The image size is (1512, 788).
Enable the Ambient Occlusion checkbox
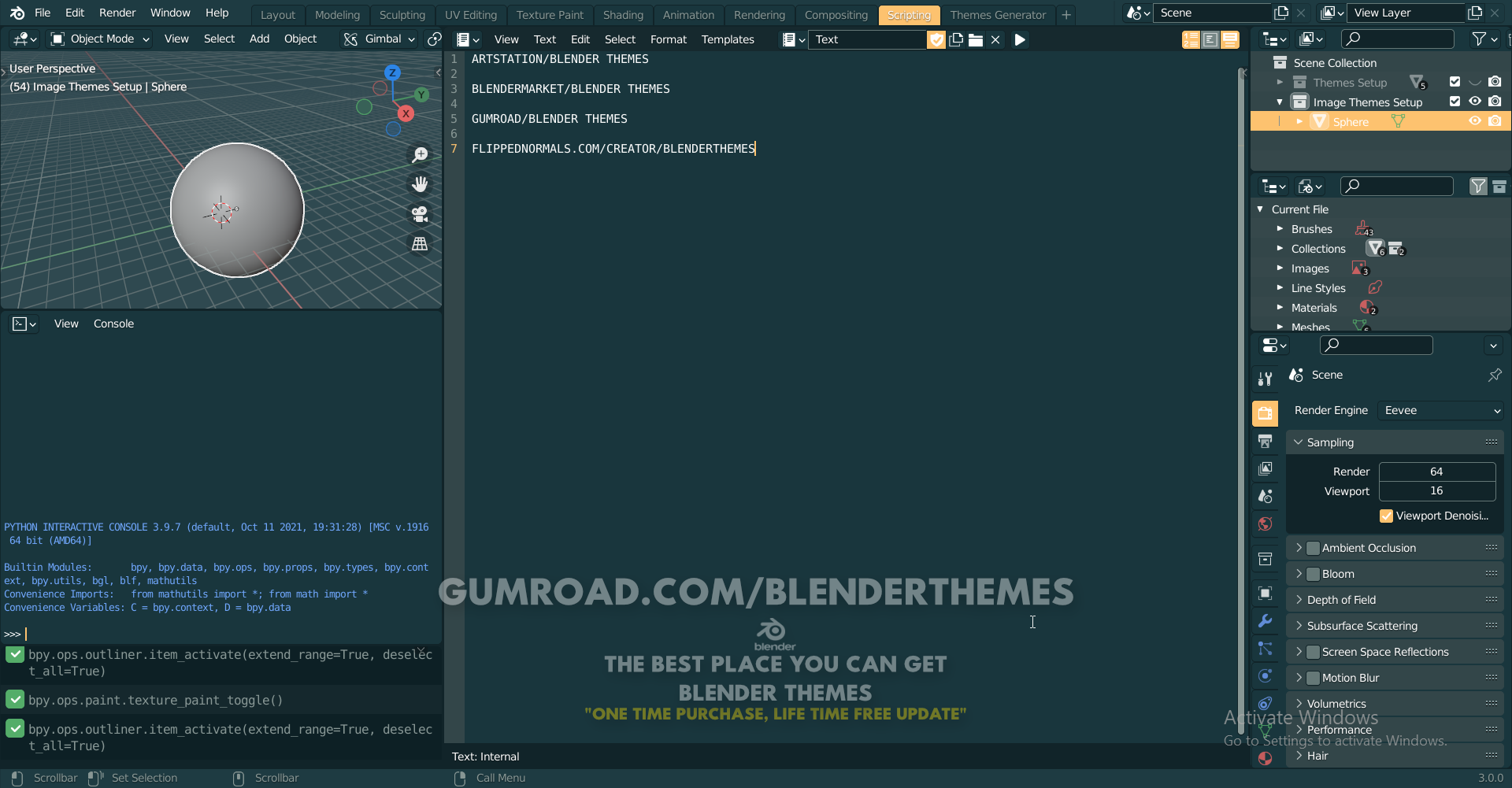[1313, 548]
